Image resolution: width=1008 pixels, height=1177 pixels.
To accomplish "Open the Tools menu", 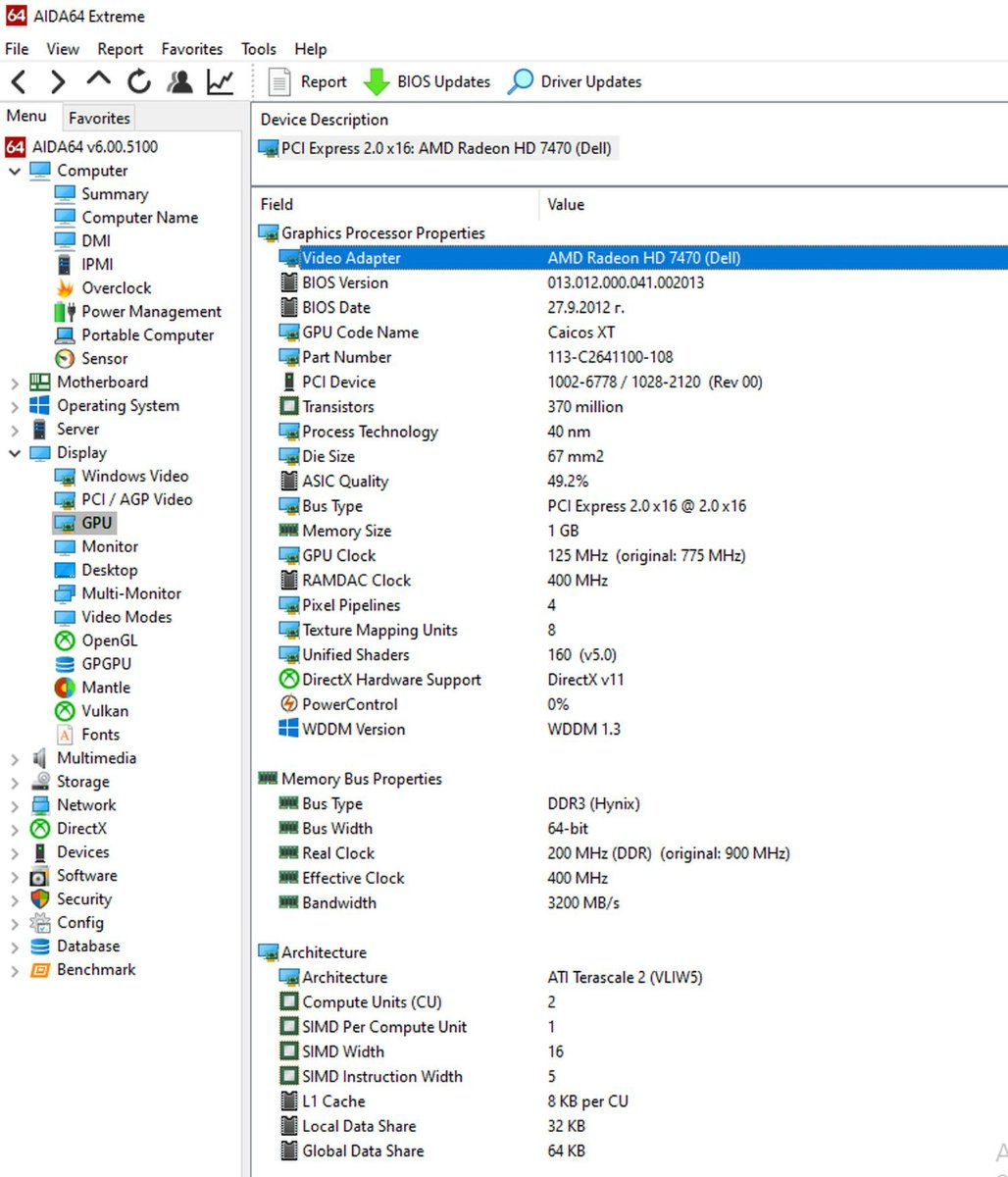I will click(x=259, y=49).
